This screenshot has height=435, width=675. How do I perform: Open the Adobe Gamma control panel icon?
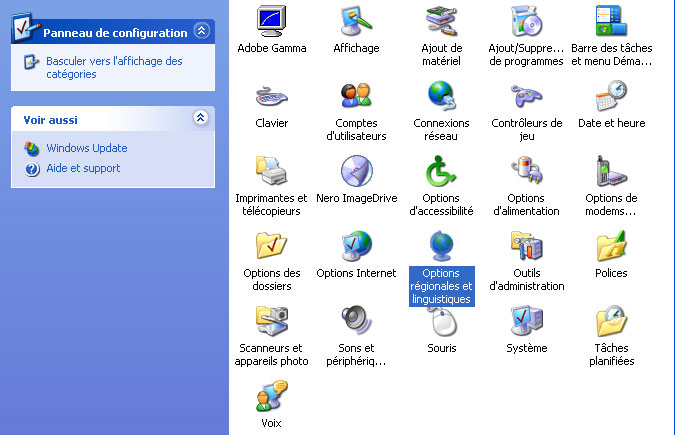tap(272, 21)
